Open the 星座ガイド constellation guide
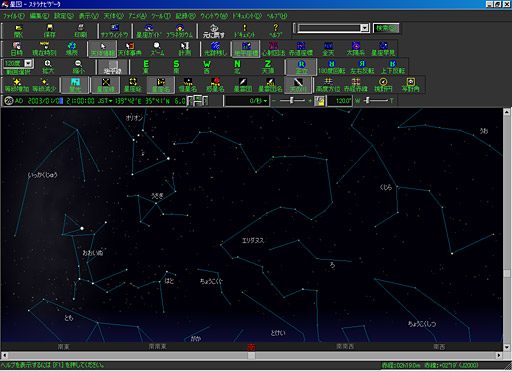This screenshot has width=512, height=372. point(149,31)
